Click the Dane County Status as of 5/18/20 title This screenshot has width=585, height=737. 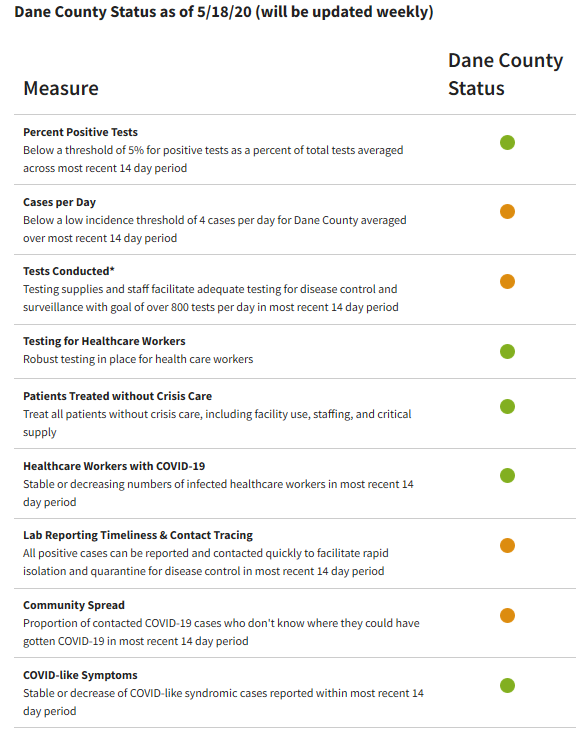pos(224,12)
